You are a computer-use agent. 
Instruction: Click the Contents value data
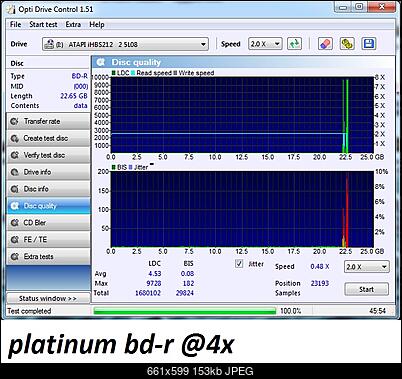[x=80, y=106]
